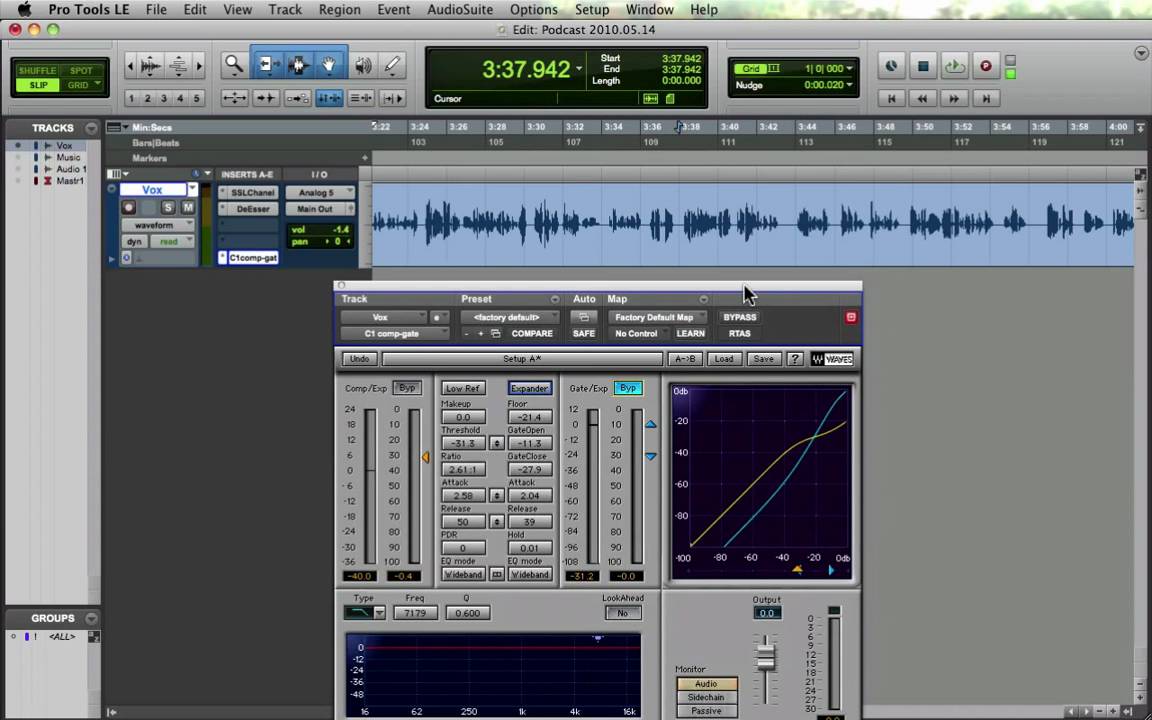Open the Factory Default Map dropdown
The width and height of the screenshot is (1152, 720).
[x=658, y=317]
